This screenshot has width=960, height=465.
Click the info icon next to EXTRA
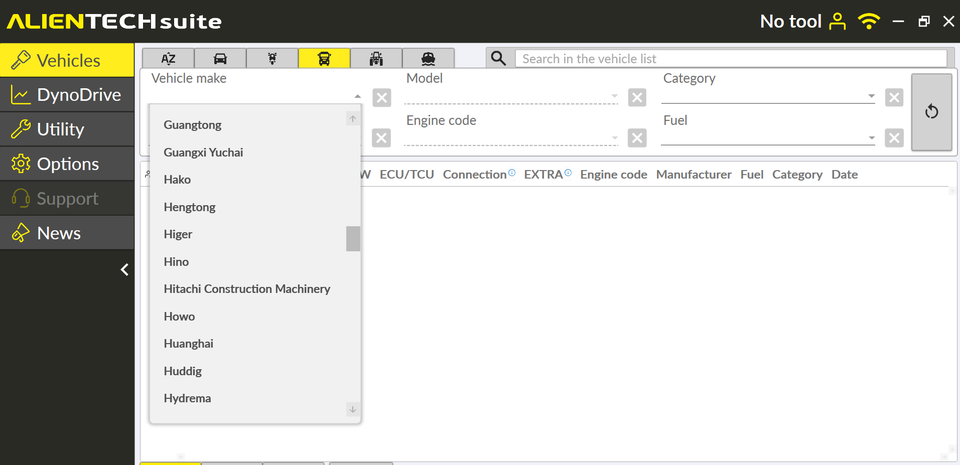568,173
